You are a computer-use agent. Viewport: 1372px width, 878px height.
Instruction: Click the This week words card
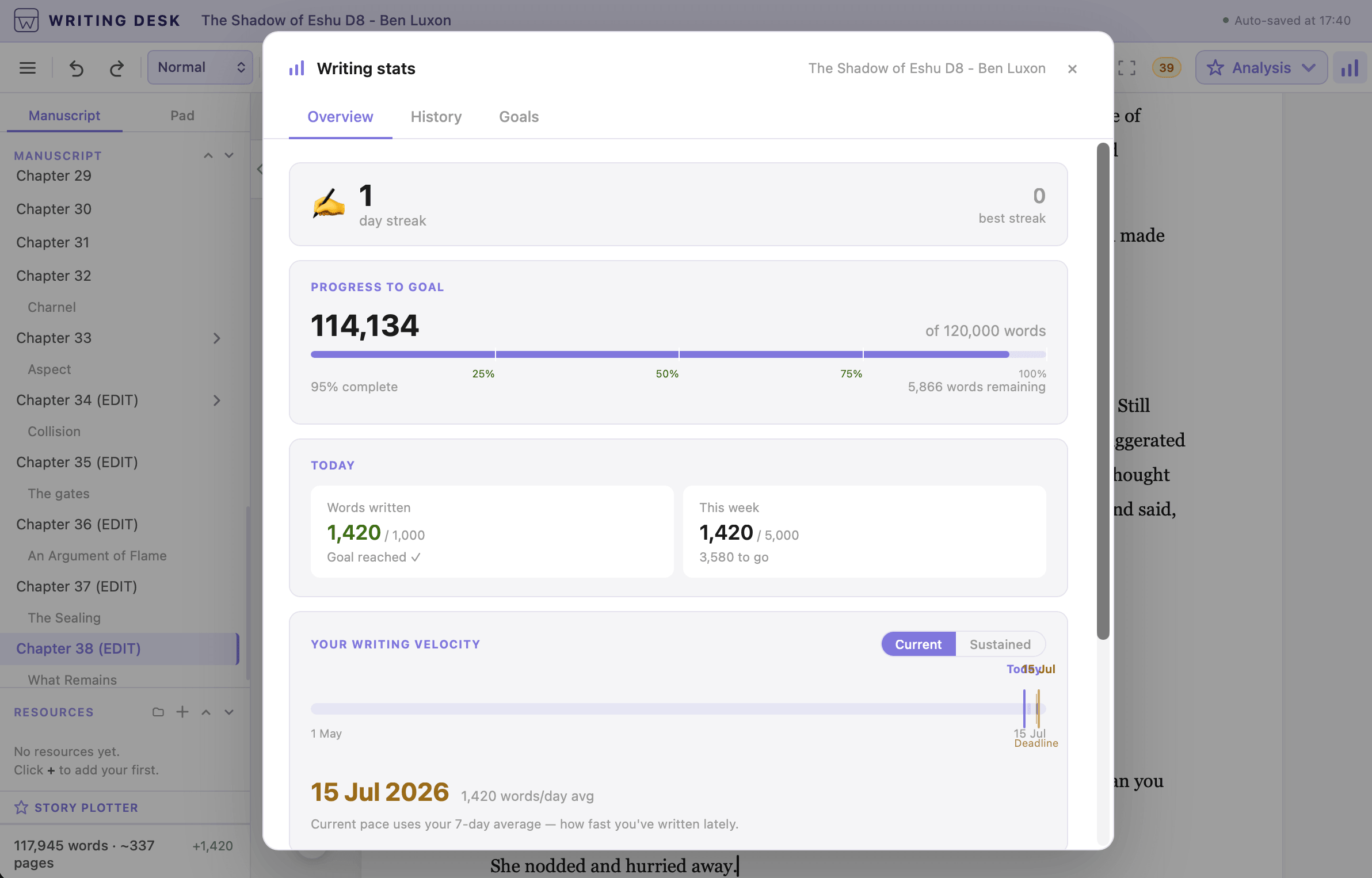pyautogui.click(x=864, y=532)
